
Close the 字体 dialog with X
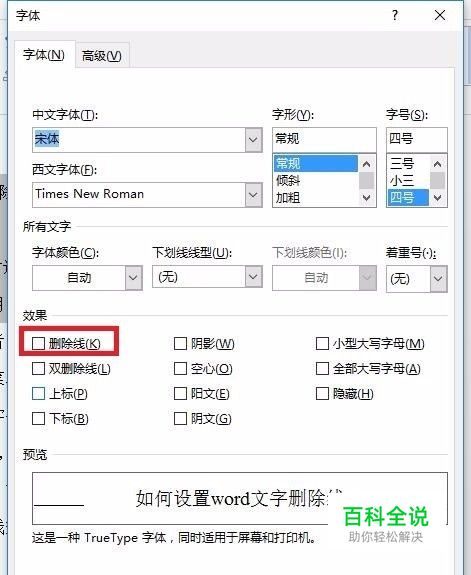[440, 15]
